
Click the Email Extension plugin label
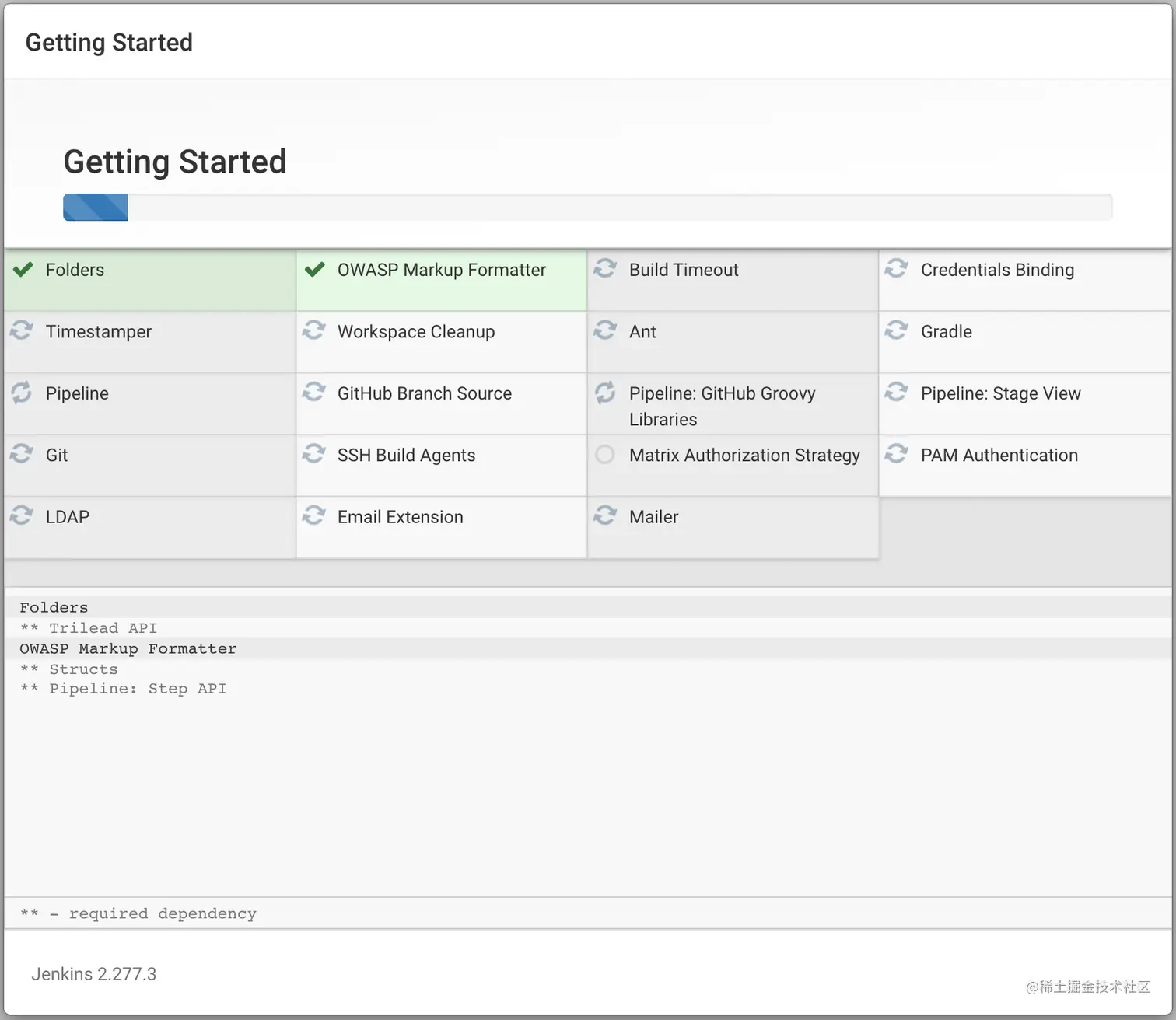coord(400,517)
